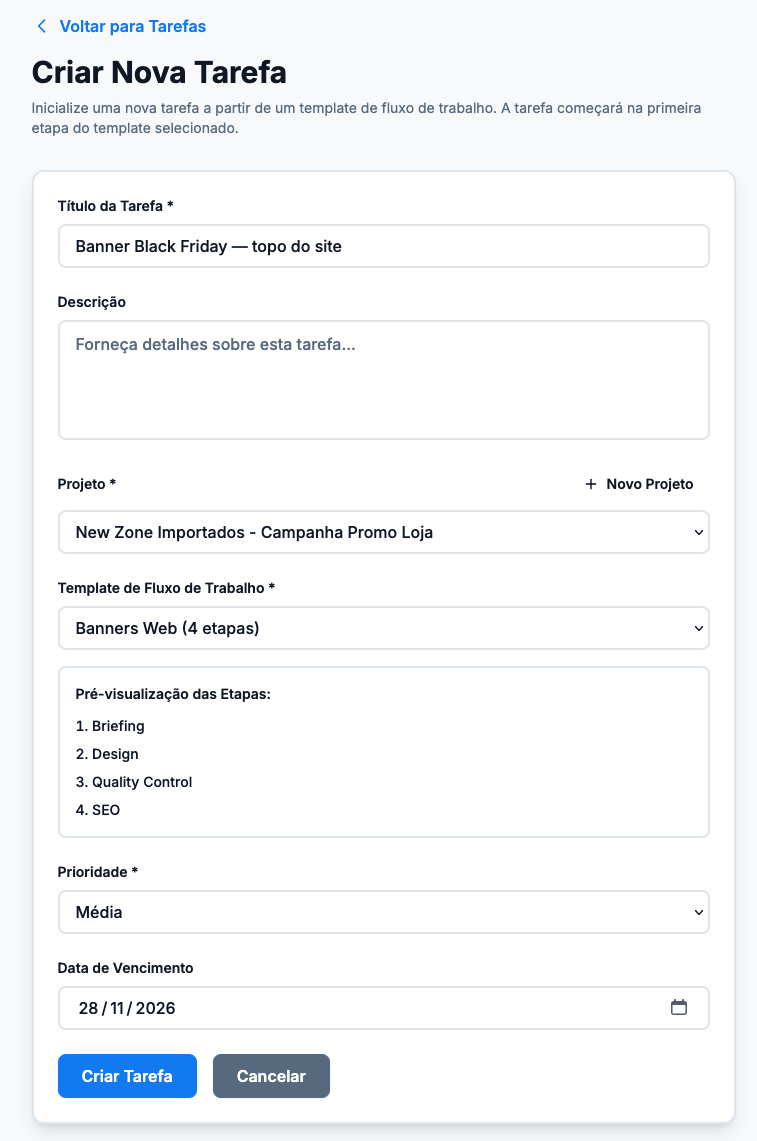Click the Novo Projeto button
Image resolution: width=757 pixels, height=1141 pixels.
(x=640, y=484)
